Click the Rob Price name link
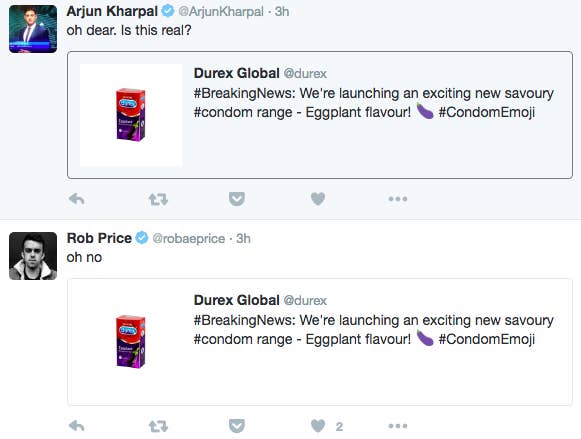Viewport: 581px width, 439px height. [99, 238]
